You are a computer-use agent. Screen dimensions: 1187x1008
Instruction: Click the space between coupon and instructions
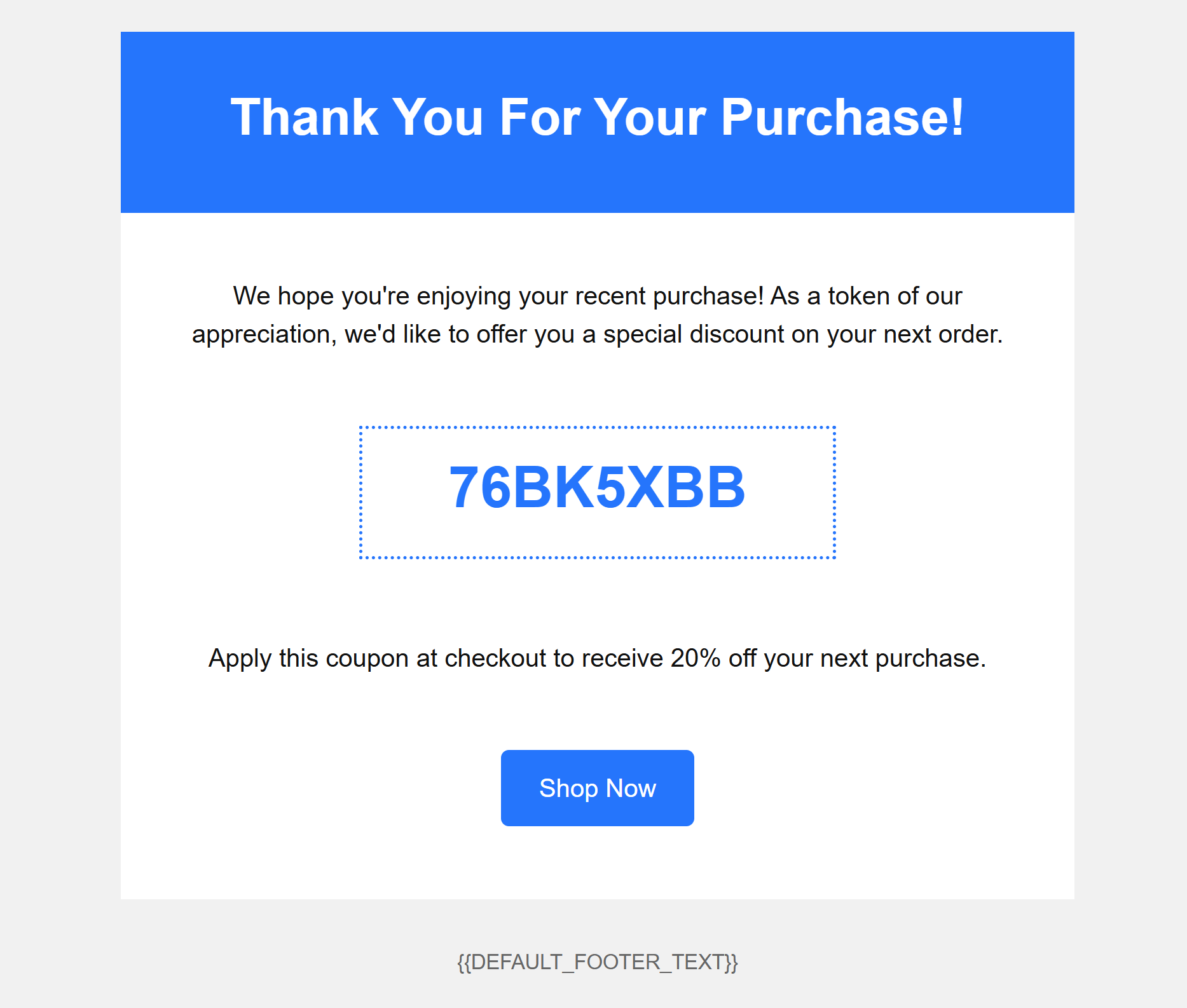click(596, 604)
